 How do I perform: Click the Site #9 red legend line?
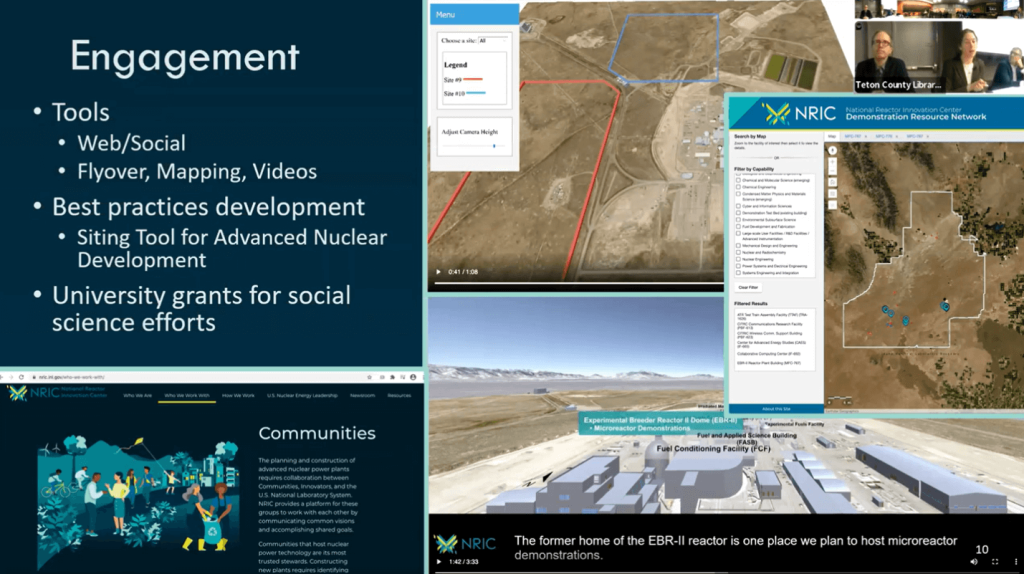[x=473, y=80]
